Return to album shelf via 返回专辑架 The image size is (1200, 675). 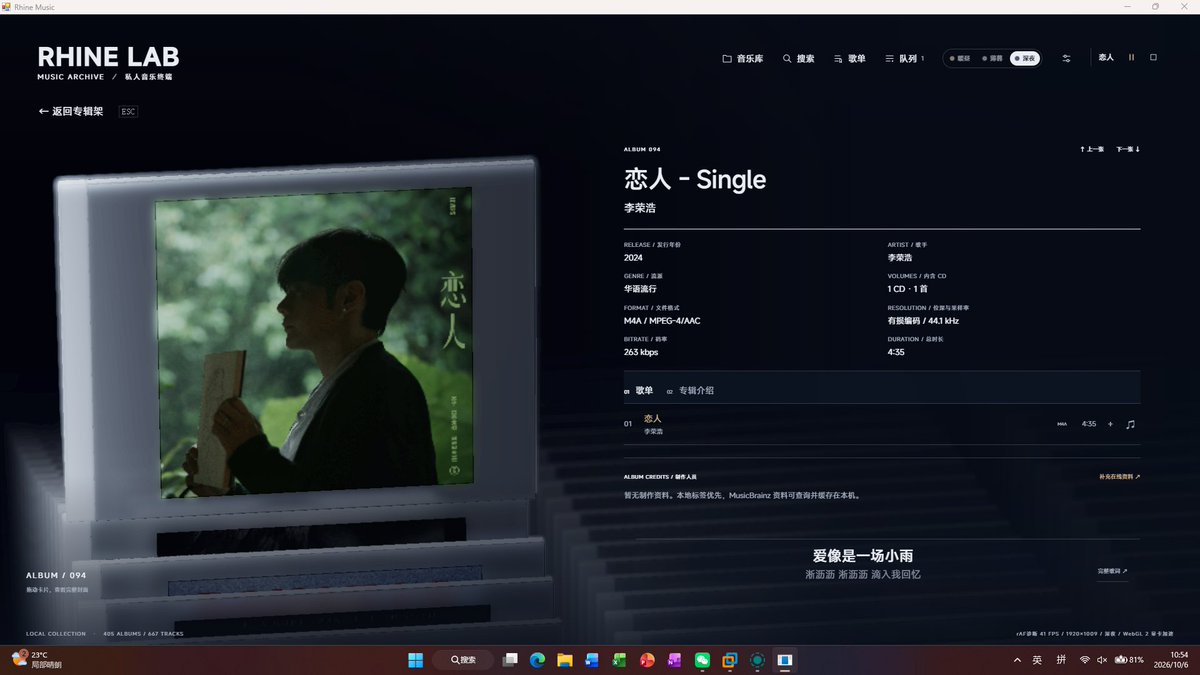pyautogui.click(x=71, y=112)
